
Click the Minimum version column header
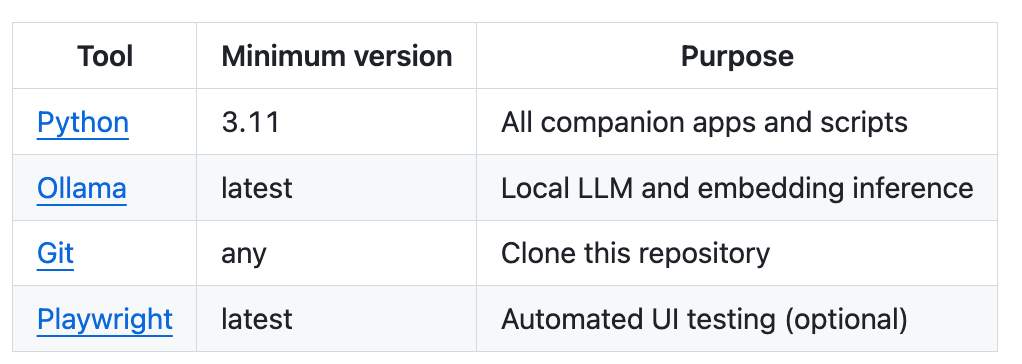tap(336, 56)
